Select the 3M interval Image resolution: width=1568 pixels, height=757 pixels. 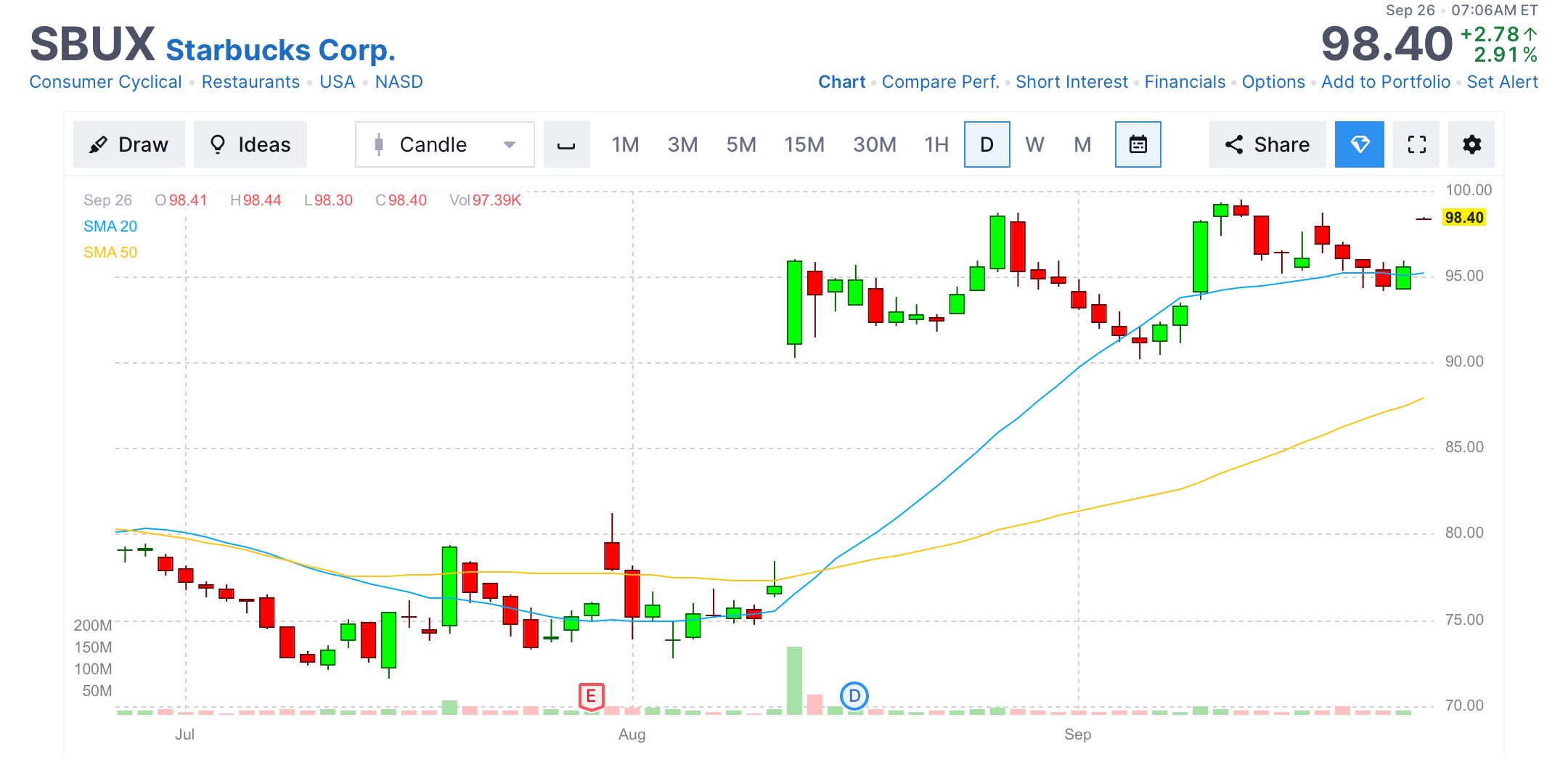click(682, 144)
